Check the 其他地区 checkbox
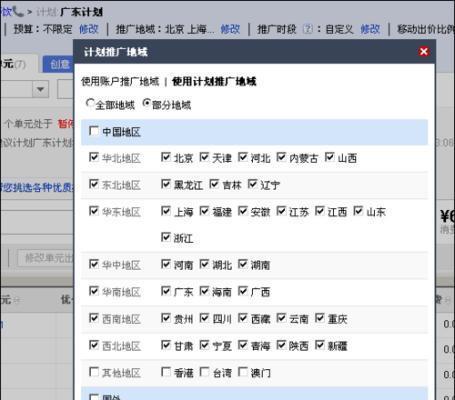The height and width of the screenshot is (400, 455). click(94, 372)
